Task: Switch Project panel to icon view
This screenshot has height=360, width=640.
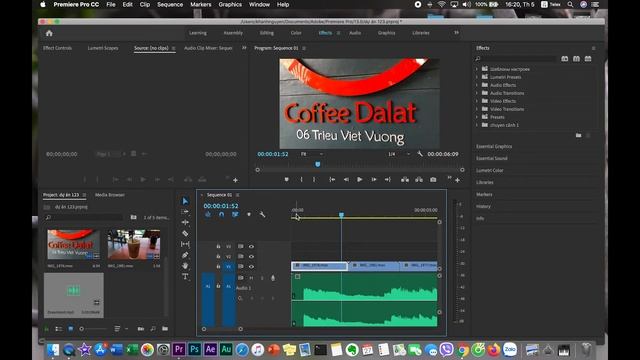Action: pyautogui.click(x=71, y=329)
